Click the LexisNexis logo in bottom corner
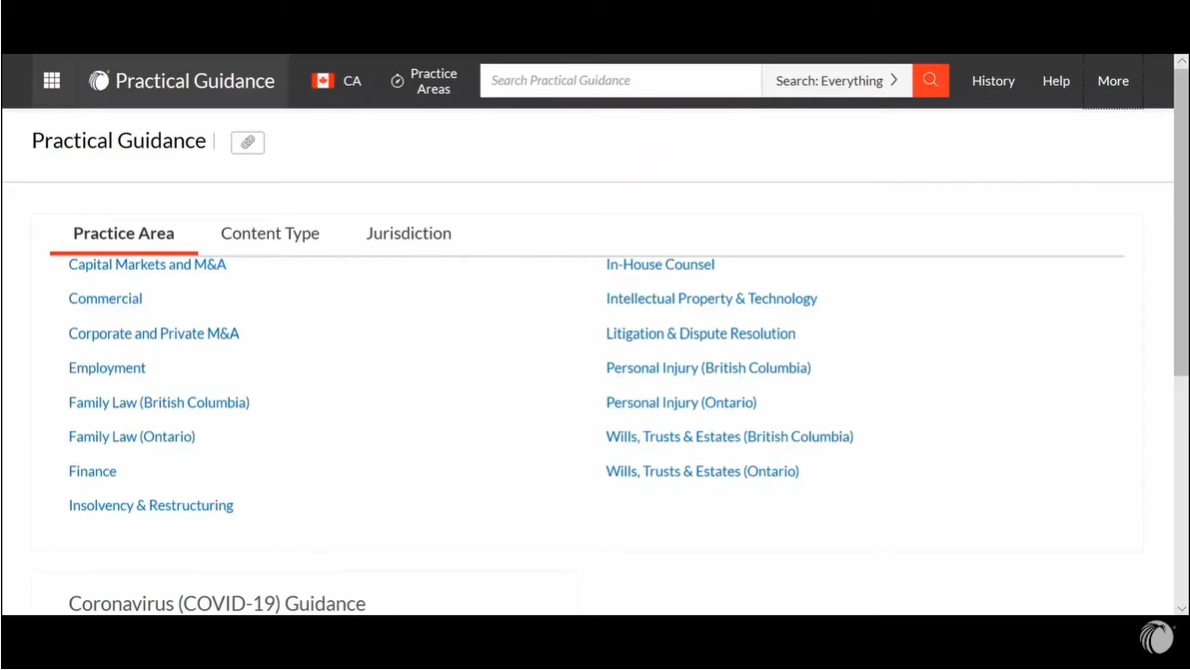This screenshot has height=670, width=1190. pyautogui.click(x=1156, y=638)
